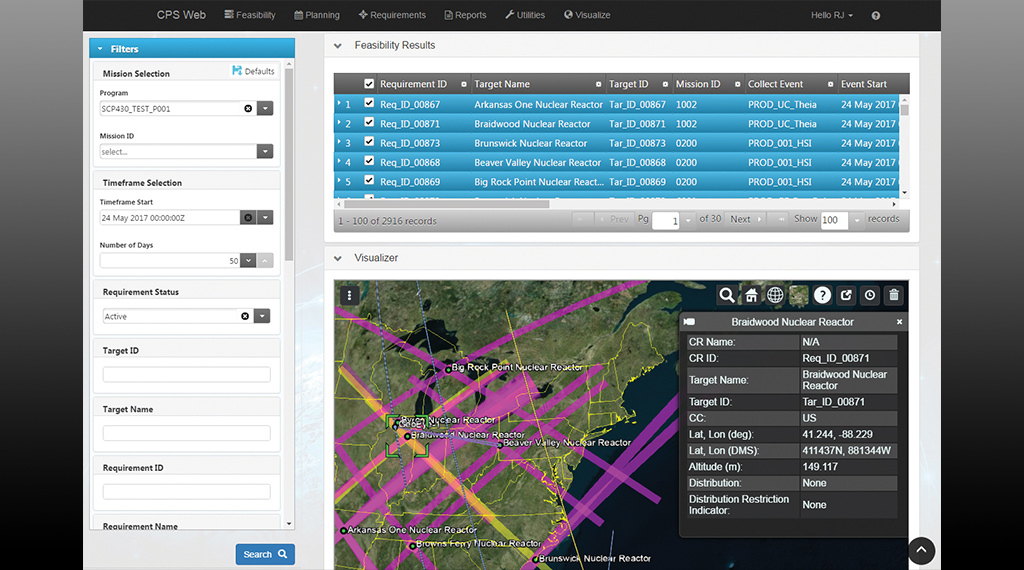Open the Reports menu
Image resolution: width=1024 pixels, height=570 pixels.
point(464,15)
